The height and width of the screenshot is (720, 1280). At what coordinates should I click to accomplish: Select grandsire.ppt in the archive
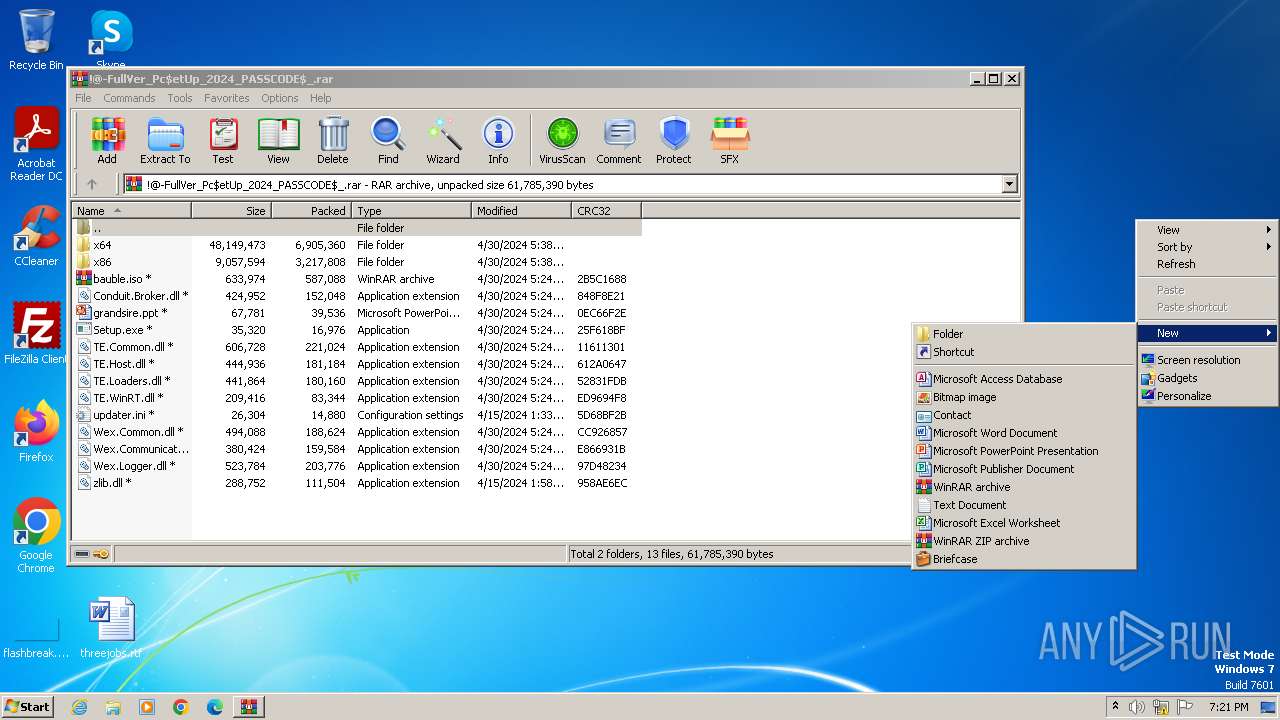357,313
